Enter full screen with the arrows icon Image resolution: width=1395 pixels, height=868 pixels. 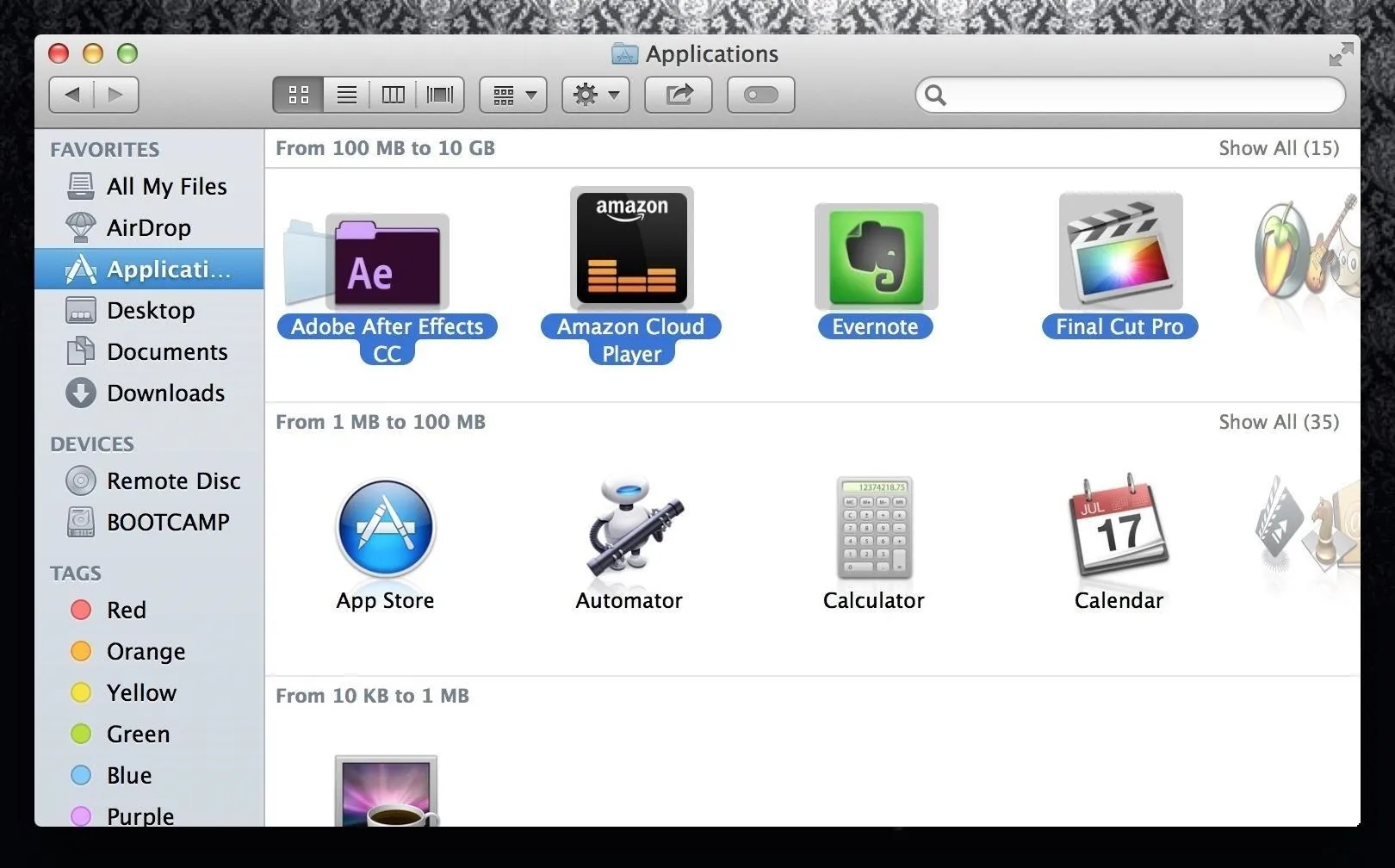[1341, 54]
